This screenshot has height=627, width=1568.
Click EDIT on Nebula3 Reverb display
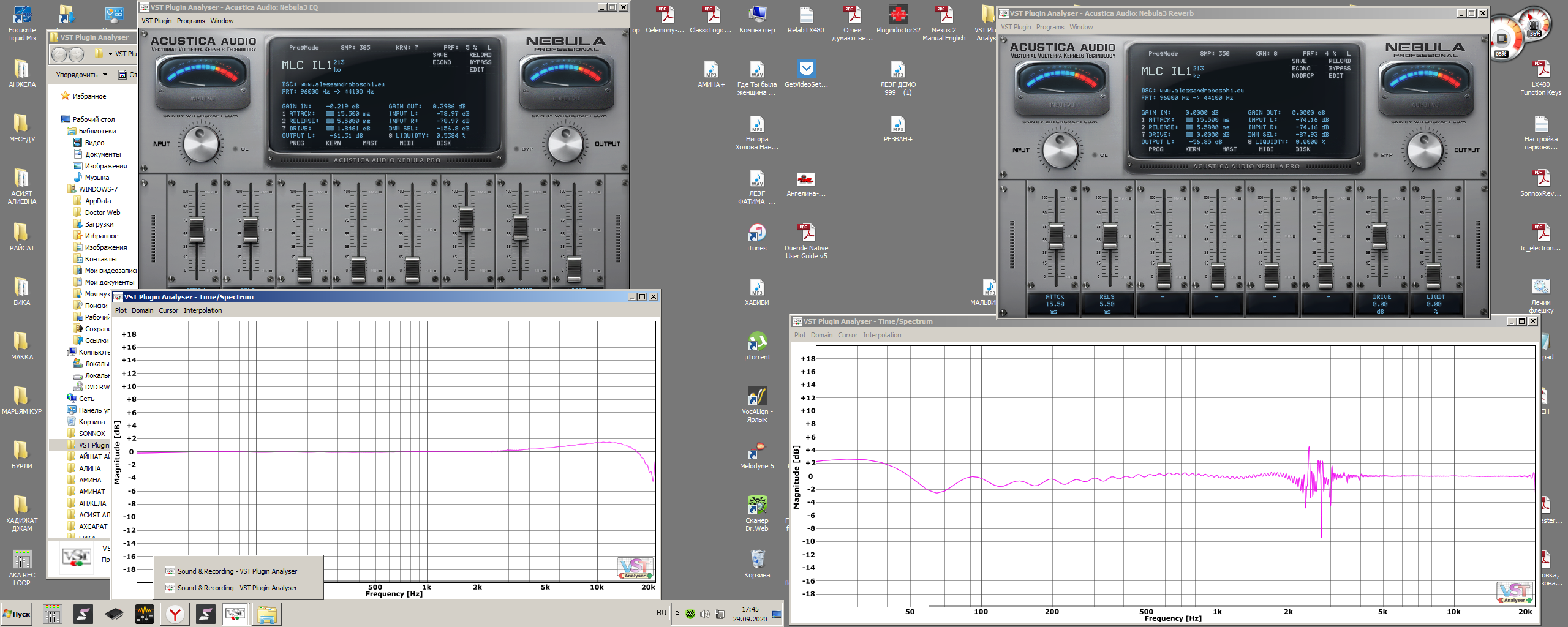[1336, 76]
